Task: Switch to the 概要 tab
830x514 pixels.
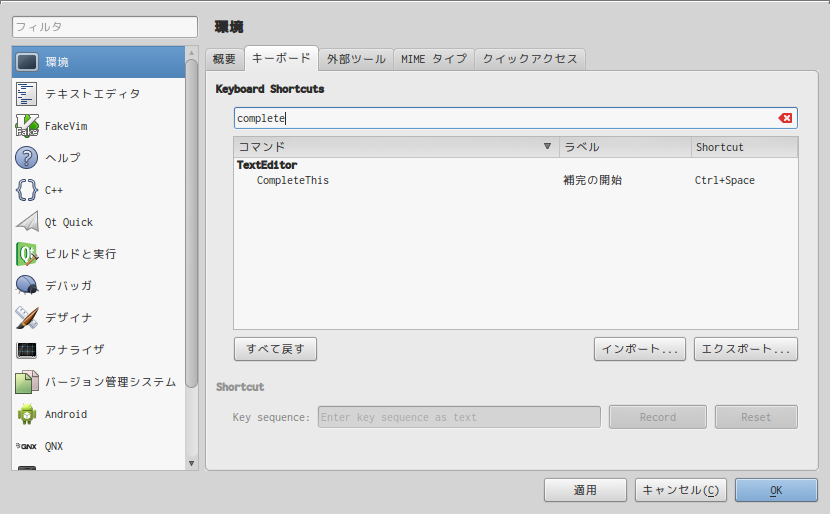Action: pos(224,59)
